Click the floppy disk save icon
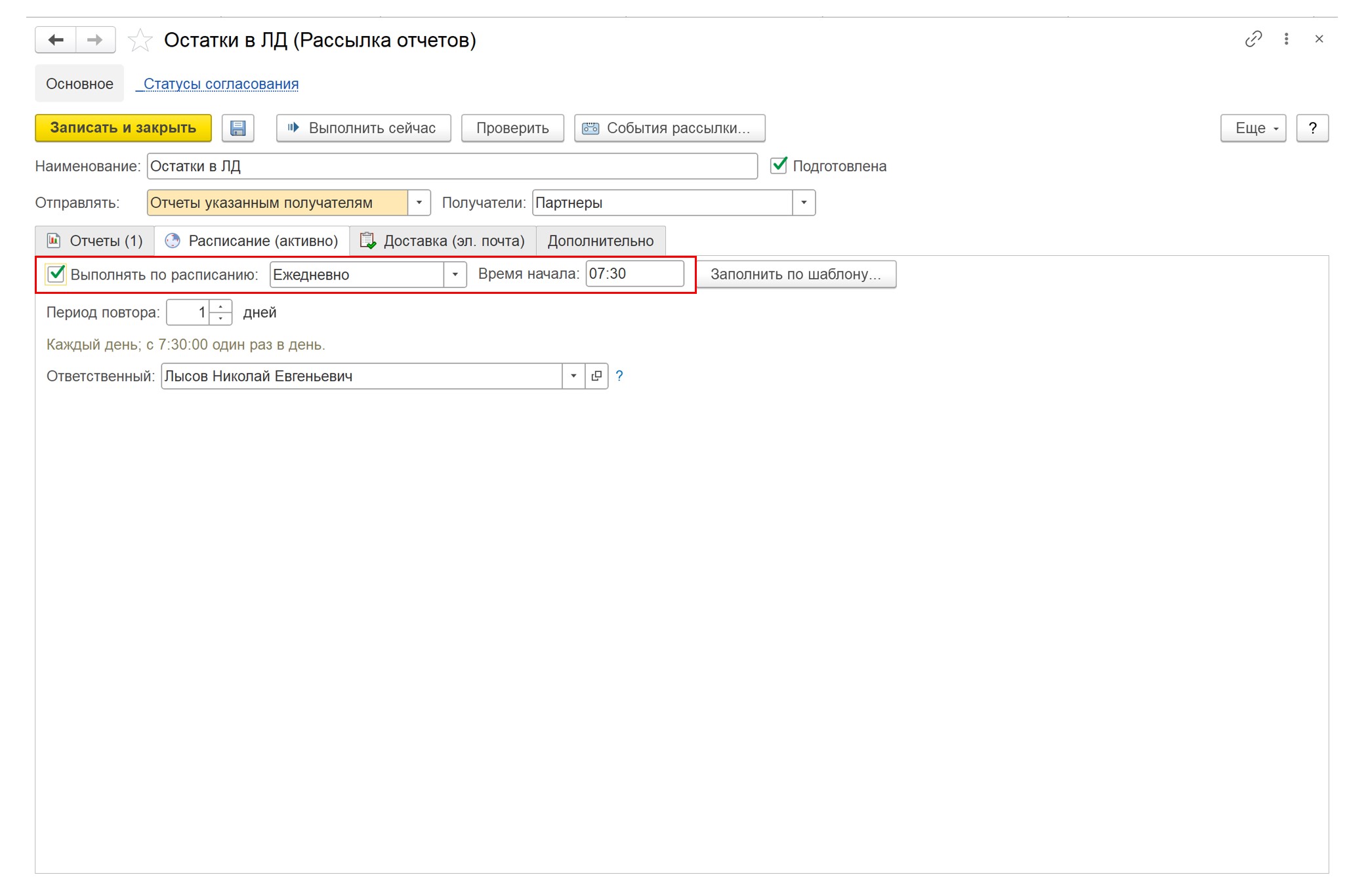The height and width of the screenshot is (896, 1349). [x=238, y=128]
